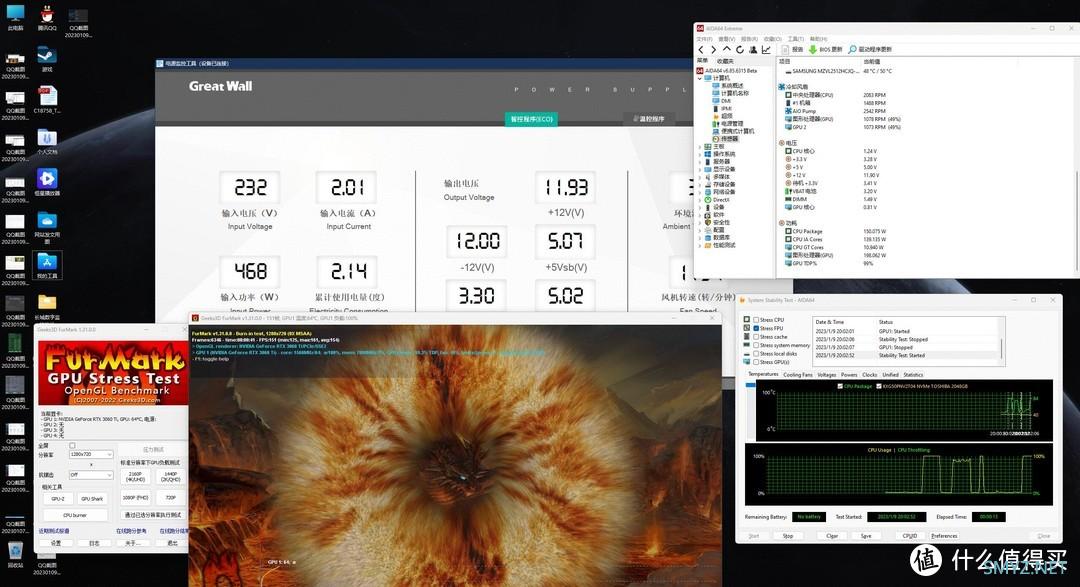The height and width of the screenshot is (587, 1080).
Task: Expand 主板 node in AIDA64 tree
Action: click(700, 146)
